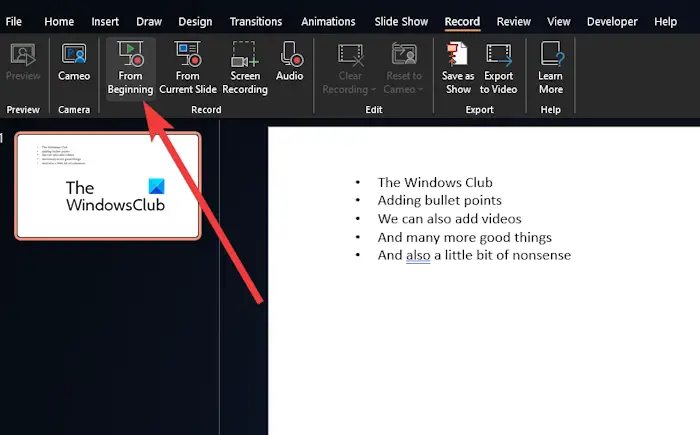Open the Review tab
The image size is (700, 435).
[x=513, y=21]
